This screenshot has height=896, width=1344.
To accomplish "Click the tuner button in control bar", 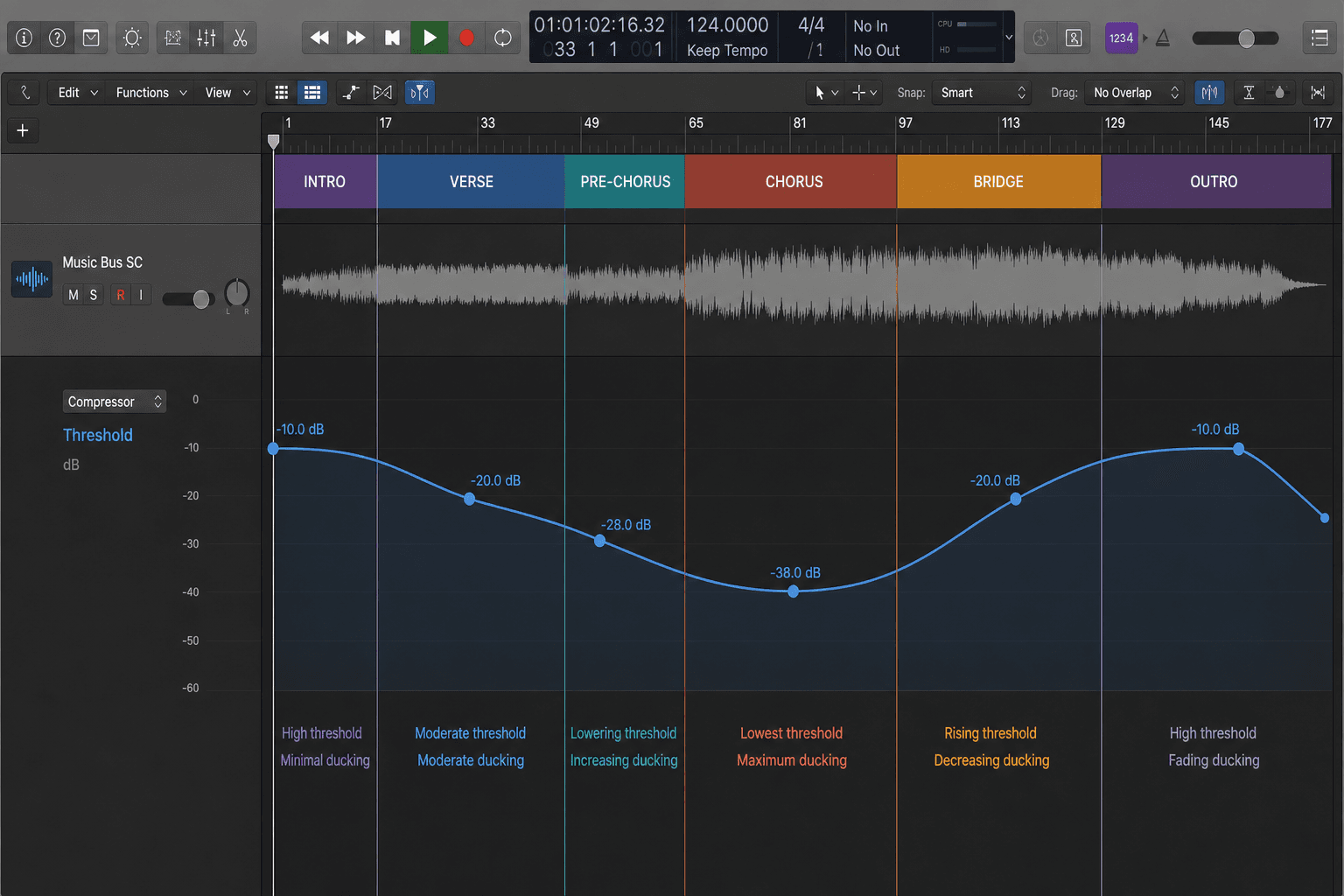I will pos(1040,38).
